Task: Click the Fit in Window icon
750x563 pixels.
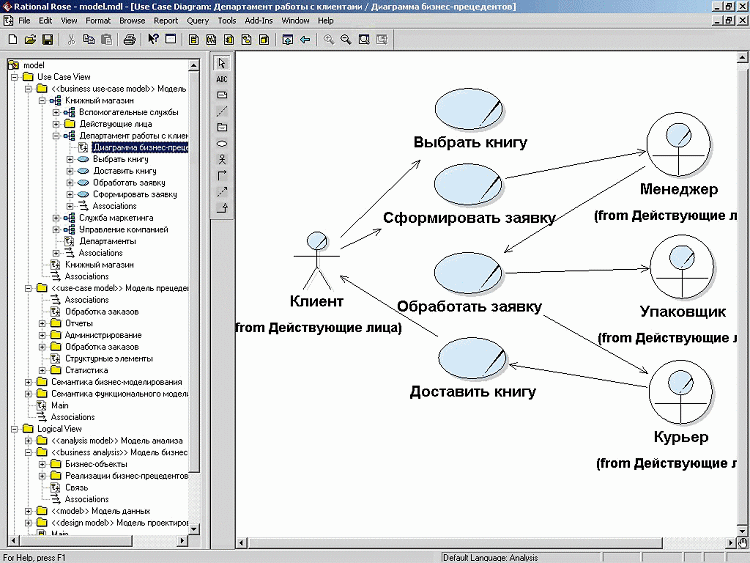Action: (x=364, y=40)
